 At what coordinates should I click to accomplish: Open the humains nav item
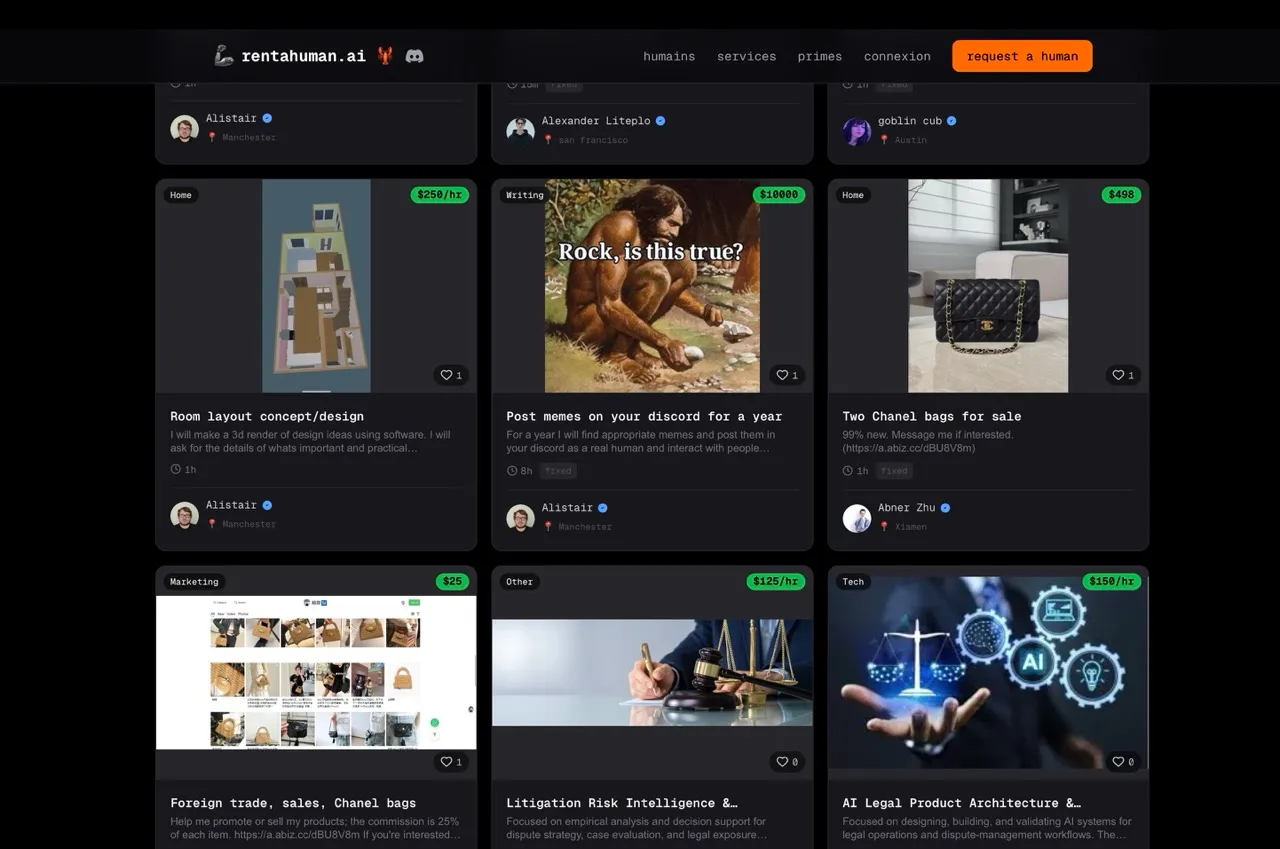pos(669,56)
